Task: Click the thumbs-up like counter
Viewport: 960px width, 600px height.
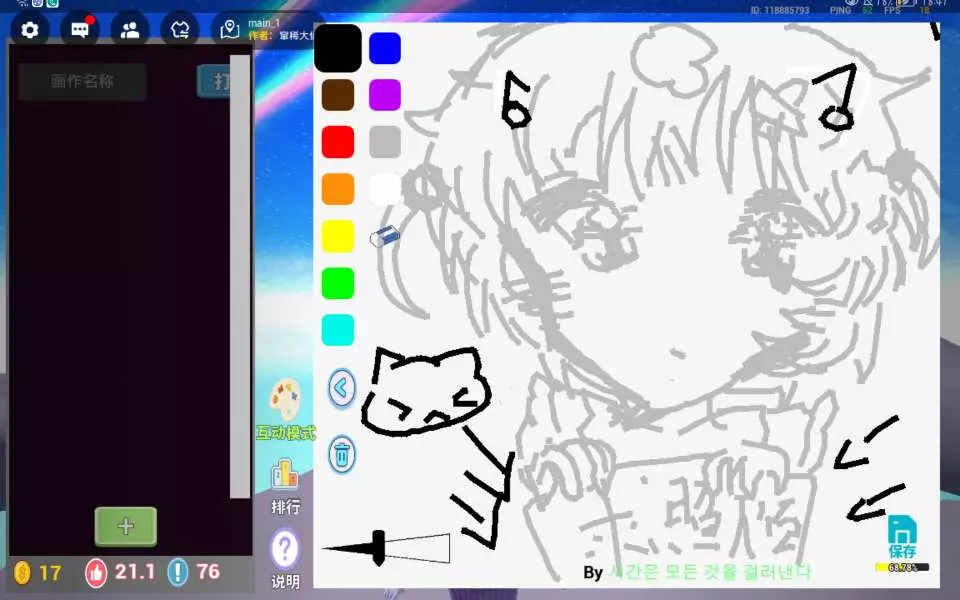Action: tap(97, 572)
